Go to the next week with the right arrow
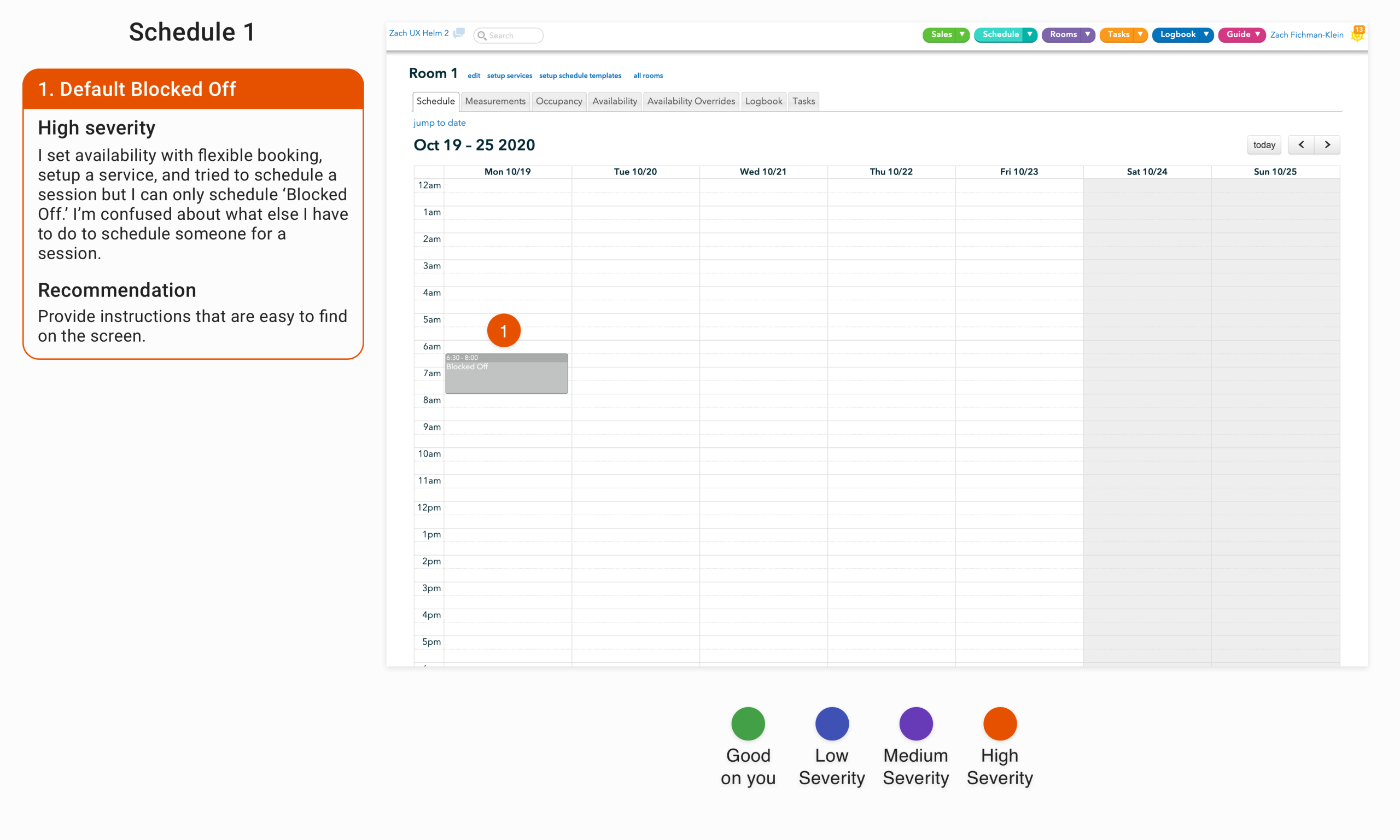 click(x=1327, y=145)
